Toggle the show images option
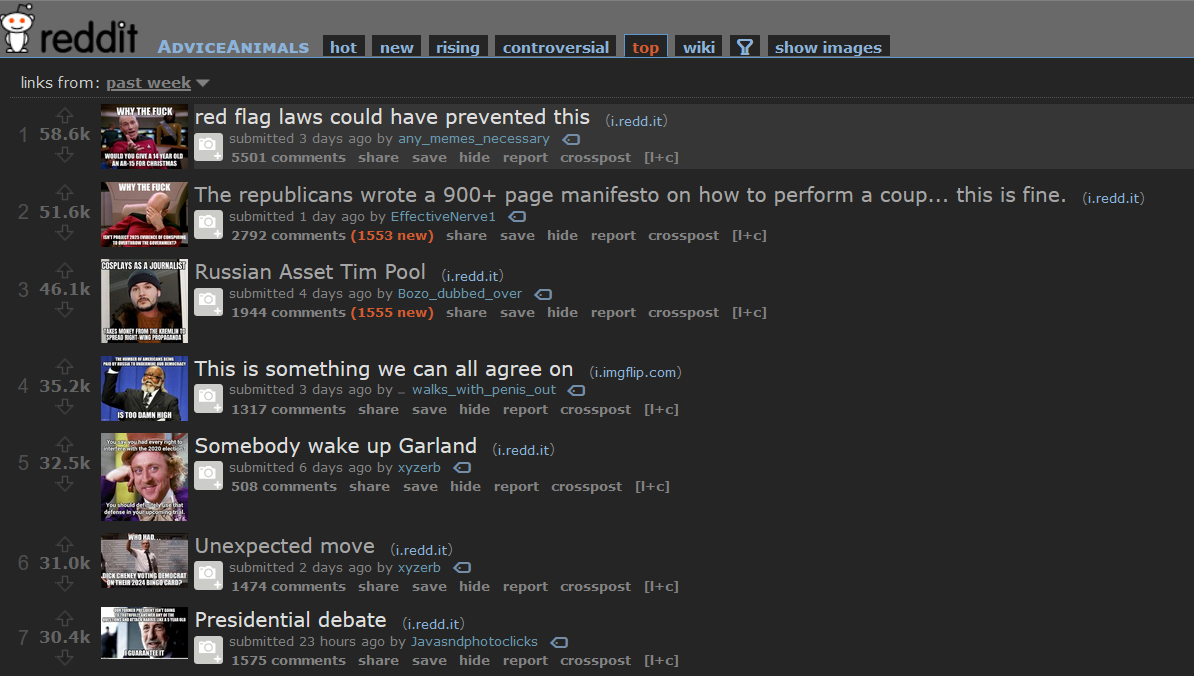1194x676 pixels. pos(828,47)
